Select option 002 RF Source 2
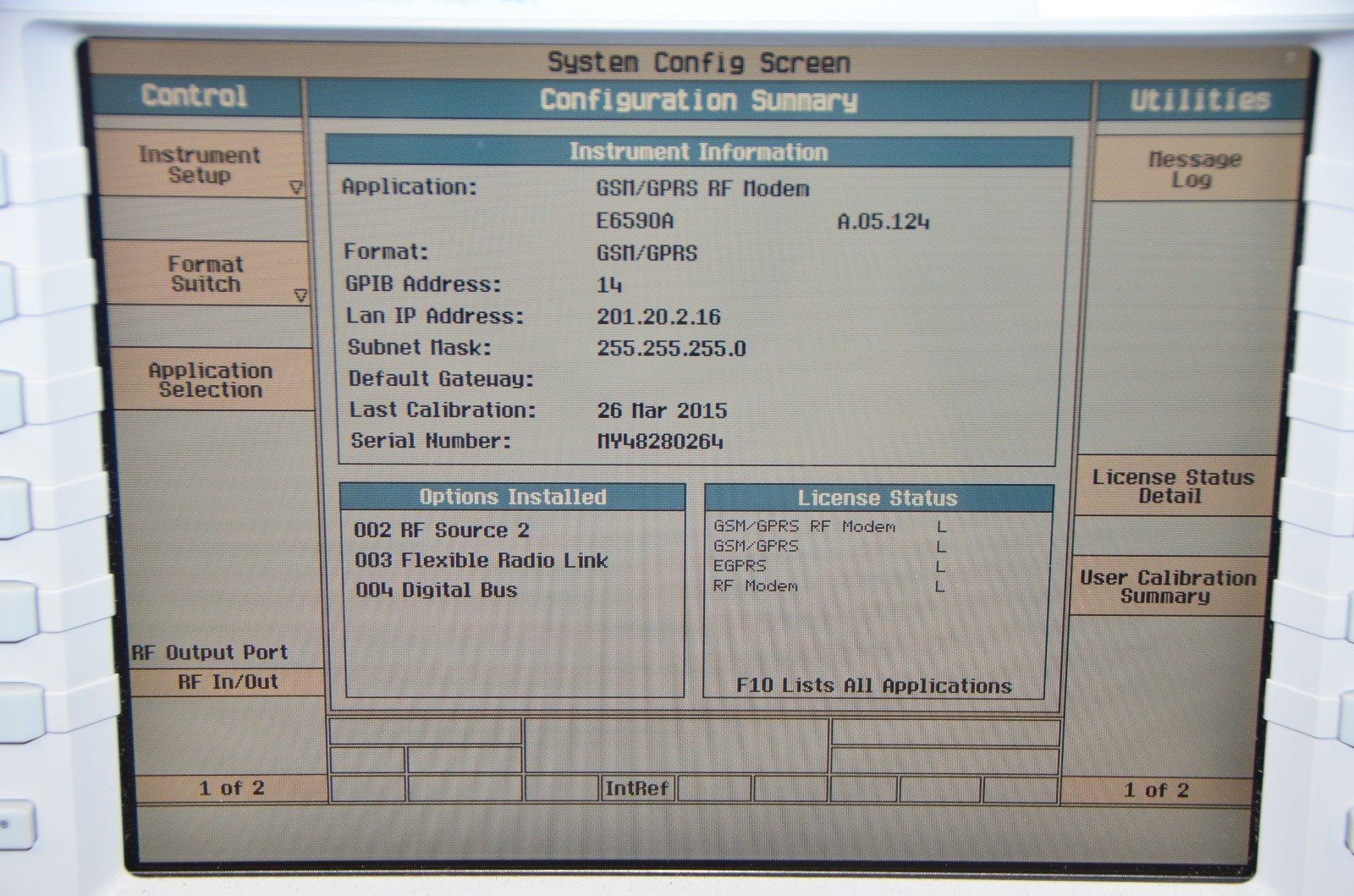This screenshot has height=896, width=1354. (x=441, y=530)
